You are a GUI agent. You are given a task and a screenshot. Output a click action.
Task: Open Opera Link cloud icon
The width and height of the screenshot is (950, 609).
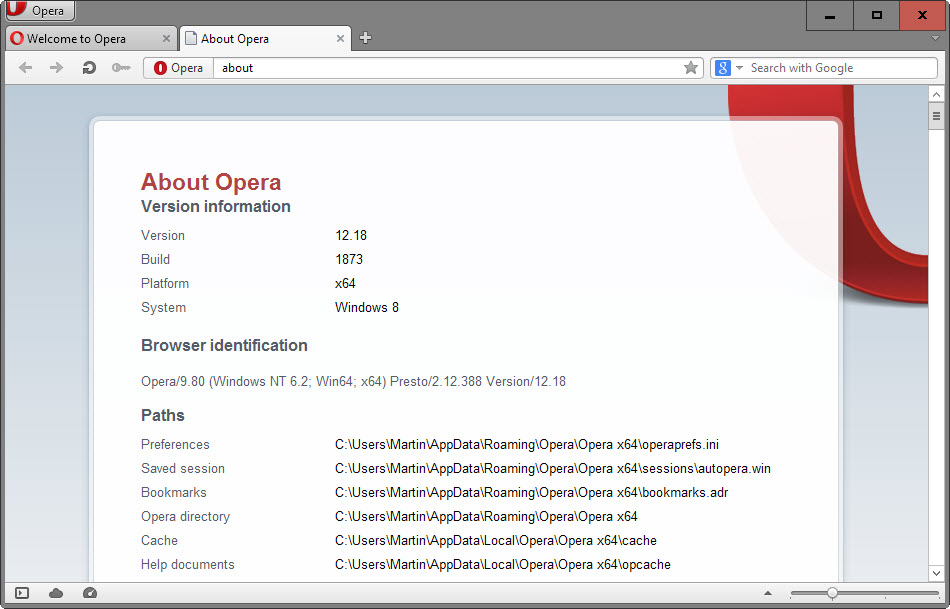tap(56, 593)
